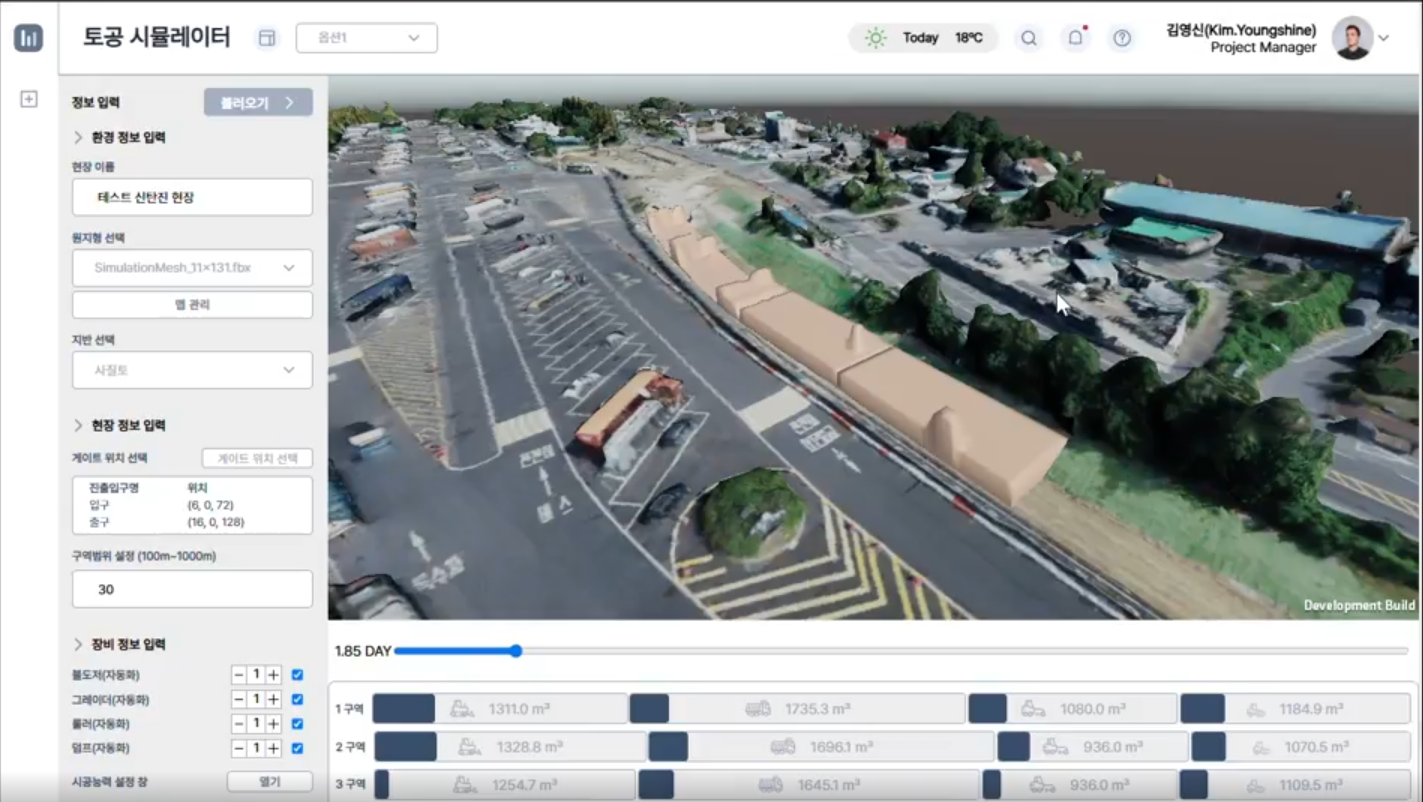1423x802 pixels.
Task: Open search with the magnifier icon
Action: pyautogui.click(x=1028, y=38)
